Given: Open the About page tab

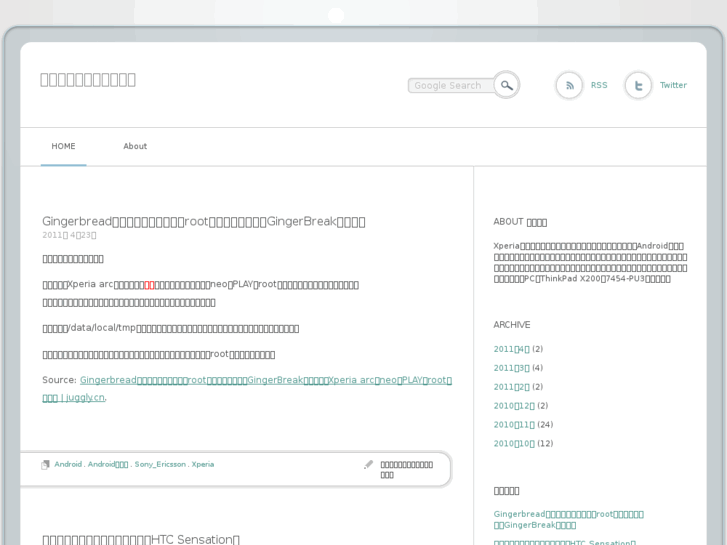Looking at the screenshot, I should [x=135, y=146].
